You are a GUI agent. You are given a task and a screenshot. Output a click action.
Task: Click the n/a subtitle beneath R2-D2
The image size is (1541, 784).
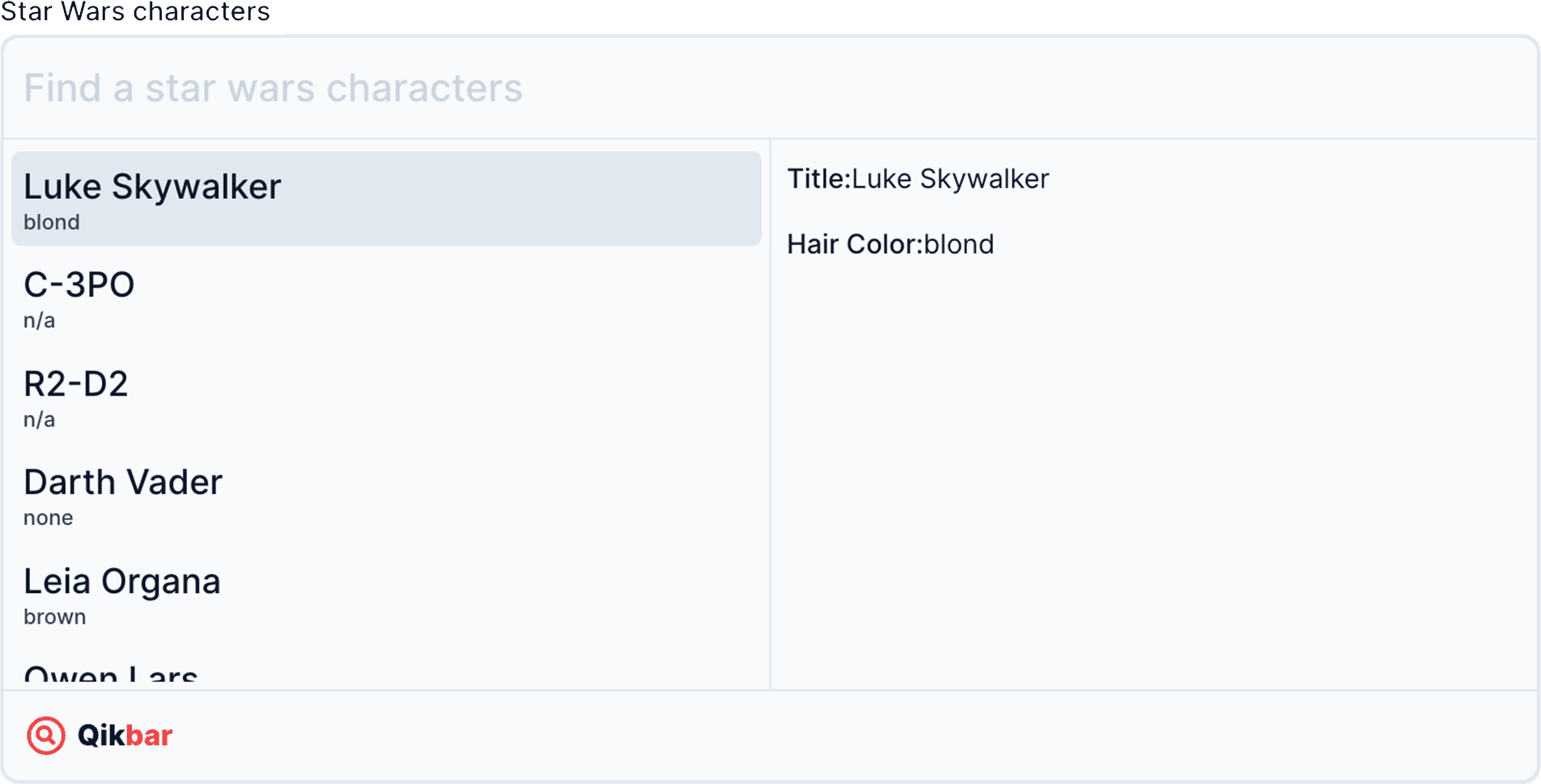point(40,420)
